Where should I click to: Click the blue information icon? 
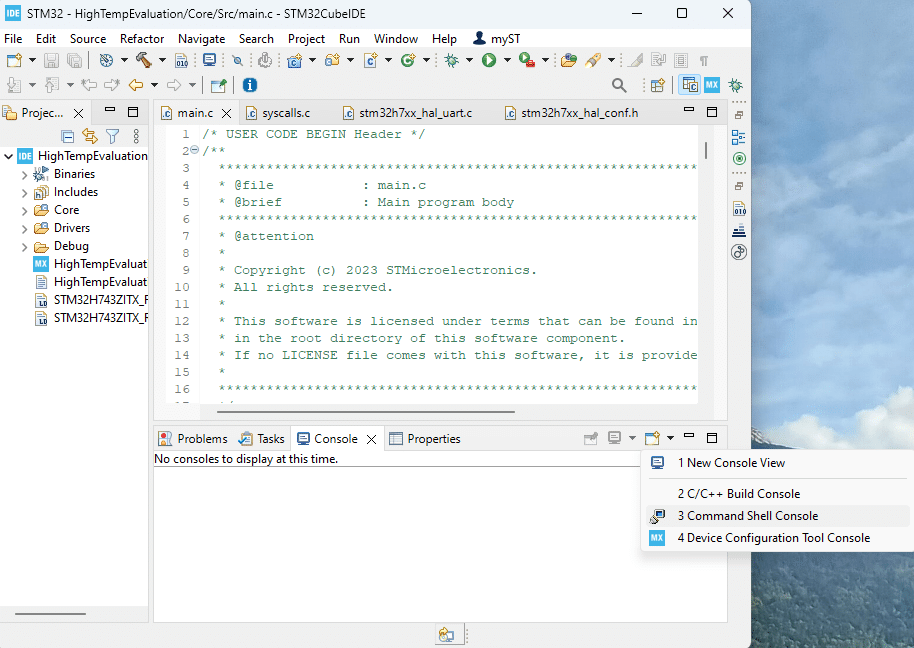pos(250,85)
